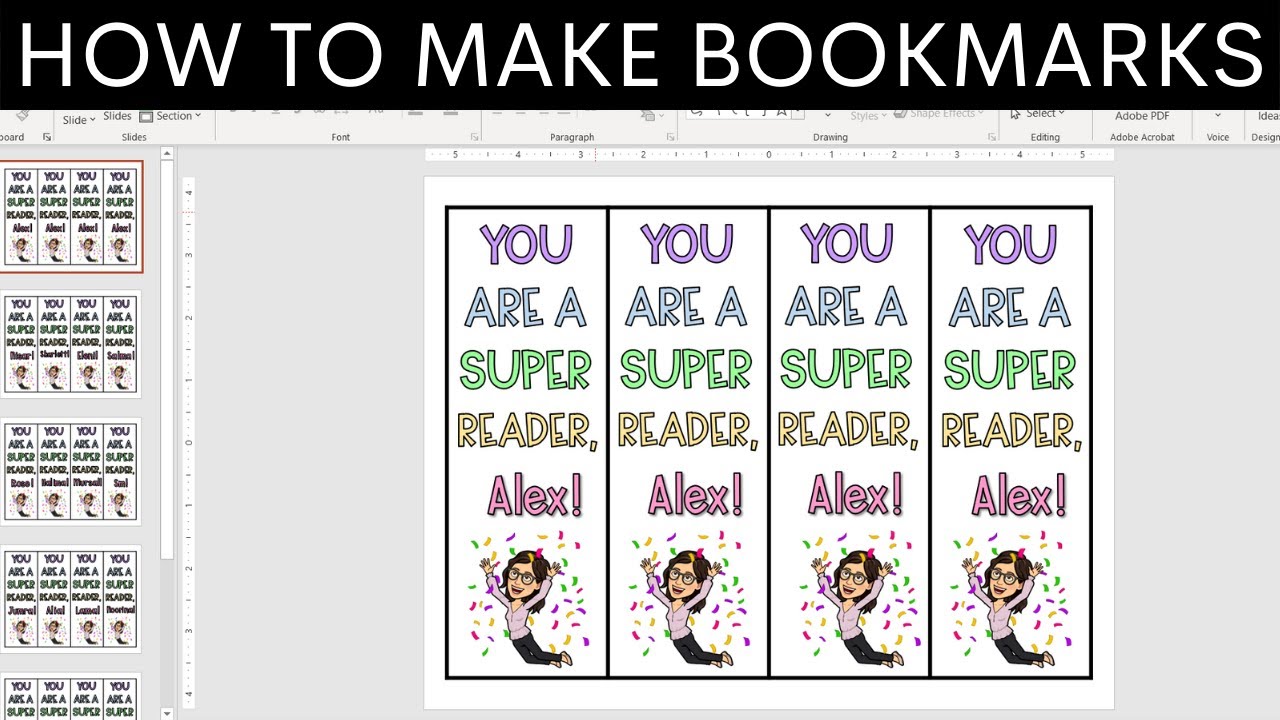Select the Bitmoji image in first bookmark
Screen dimensions: 1280x720
click(528, 600)
